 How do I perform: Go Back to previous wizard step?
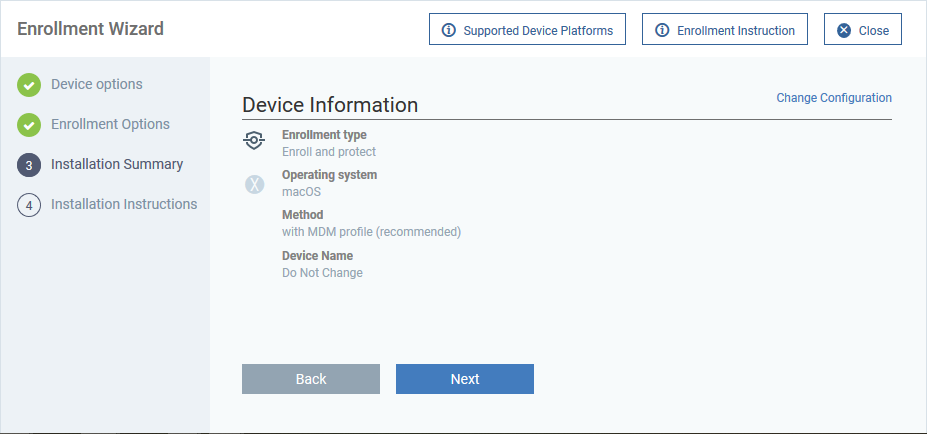click(x=311, y=379)
